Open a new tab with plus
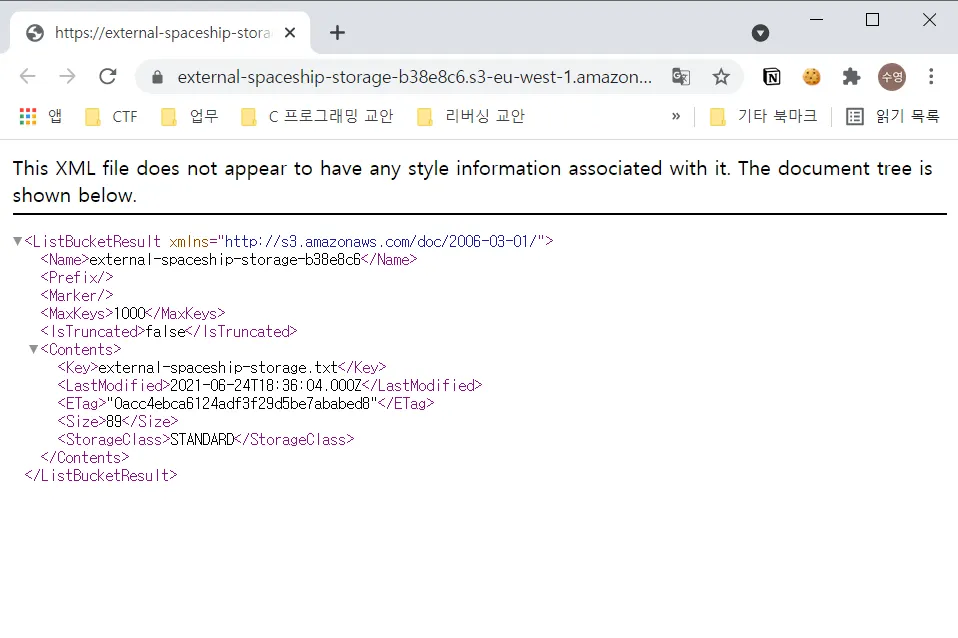The width and height of the screenshot is (958, 638). pos(337,32)
